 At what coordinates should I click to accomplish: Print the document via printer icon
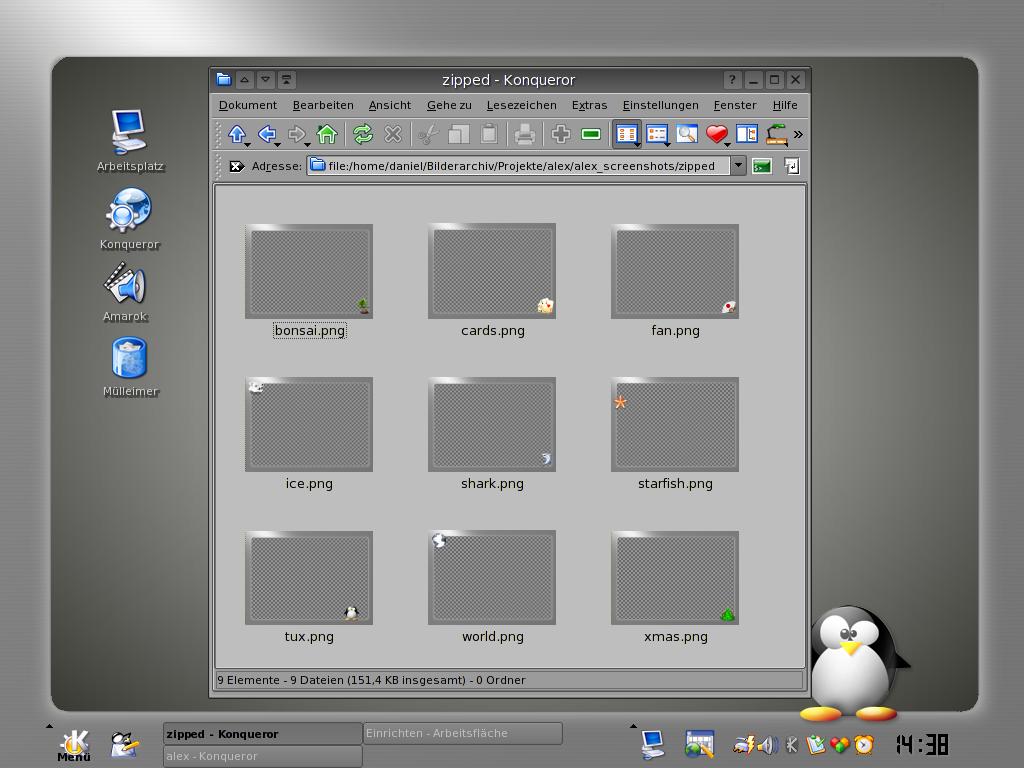tap(524, 135)
